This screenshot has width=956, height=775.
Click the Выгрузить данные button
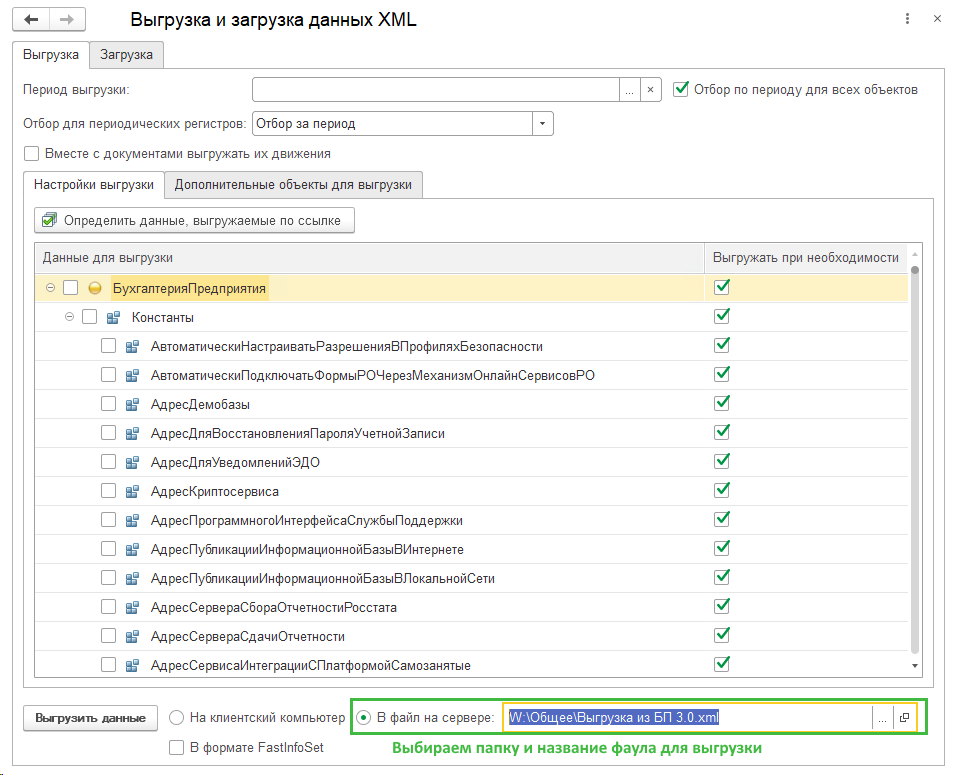click(90, 718)
